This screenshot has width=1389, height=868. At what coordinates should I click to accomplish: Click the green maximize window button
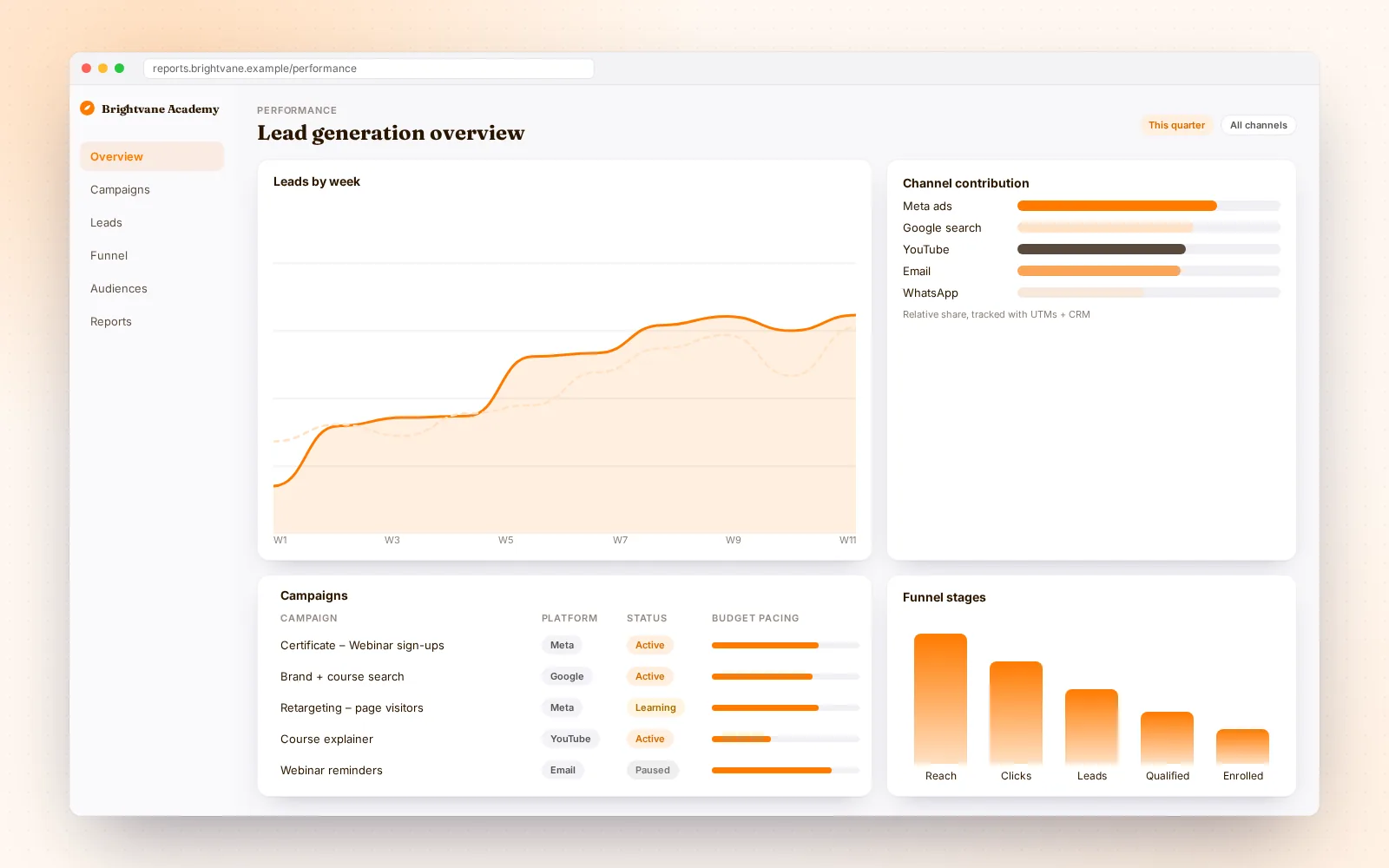pyautogui.click(x=120, y=68)
